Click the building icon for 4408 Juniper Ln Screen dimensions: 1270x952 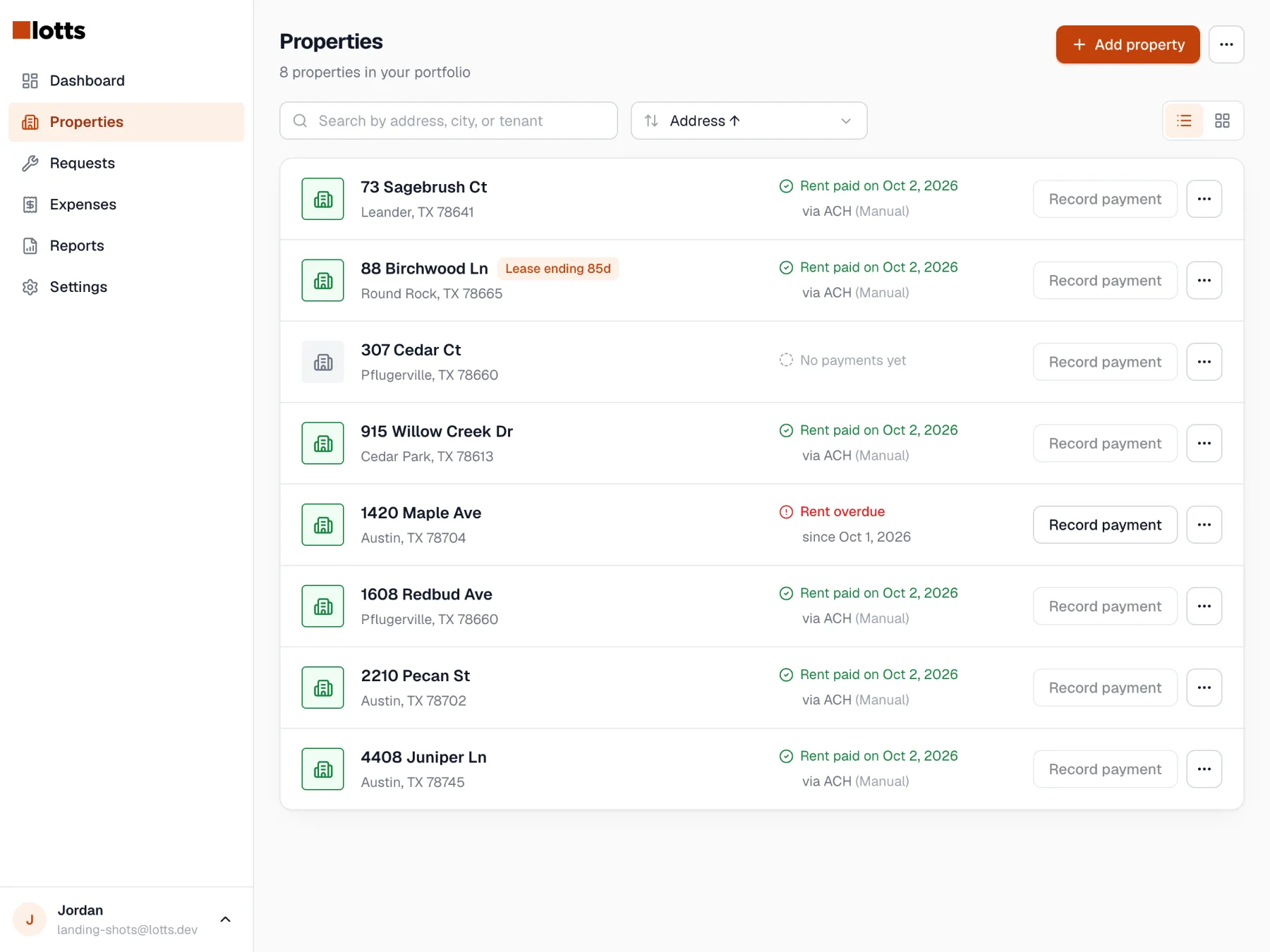[323, 769]
